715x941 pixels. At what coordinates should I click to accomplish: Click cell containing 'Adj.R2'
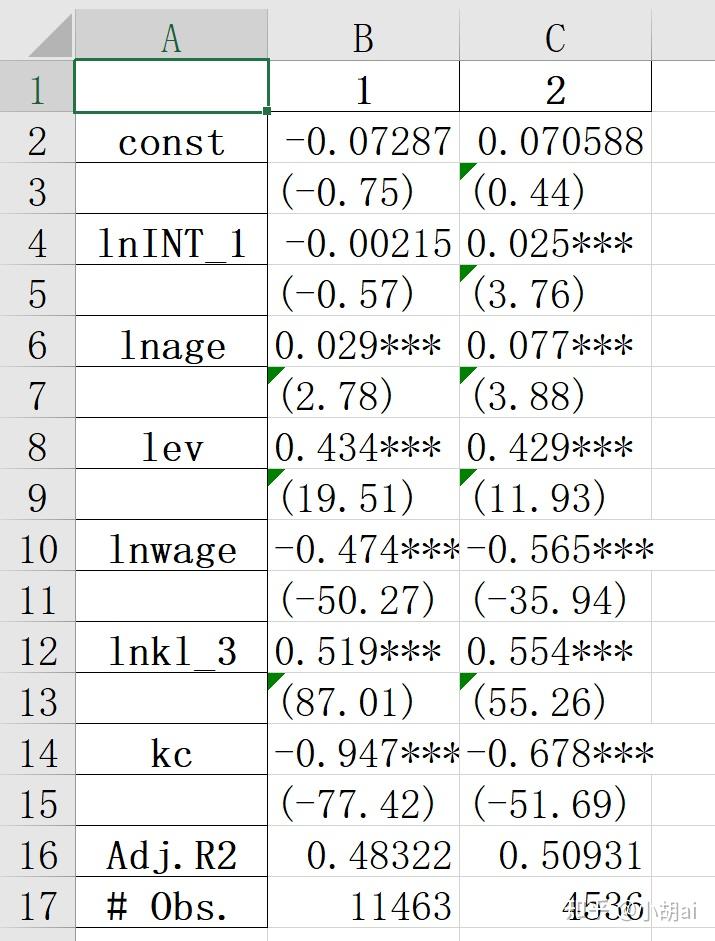coord(171,852)
